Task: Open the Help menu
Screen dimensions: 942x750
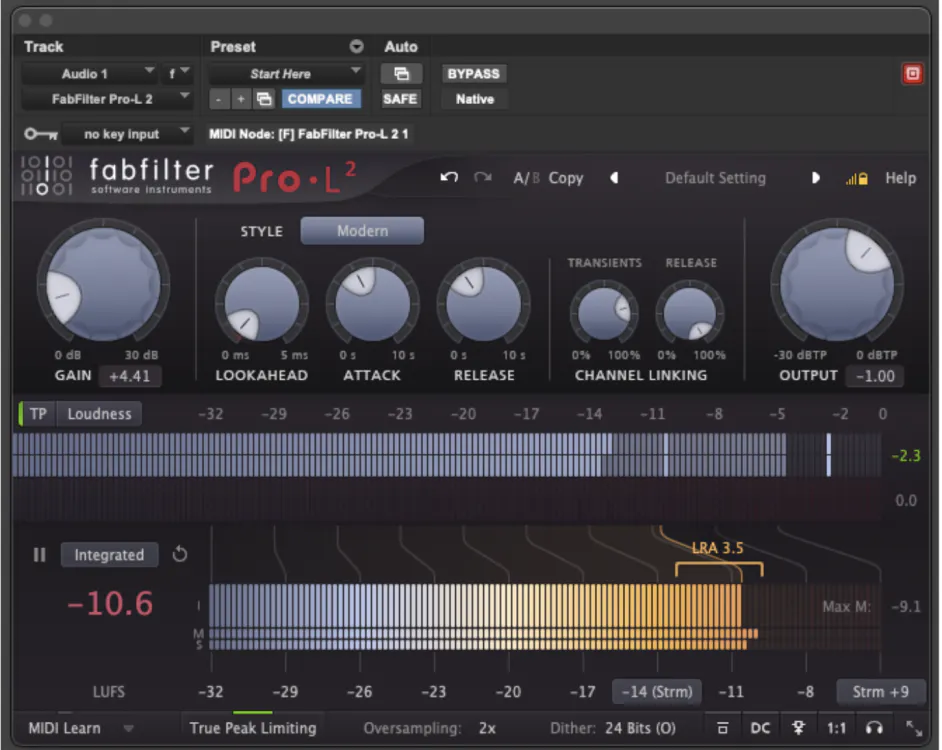Action: pos(900,177)
